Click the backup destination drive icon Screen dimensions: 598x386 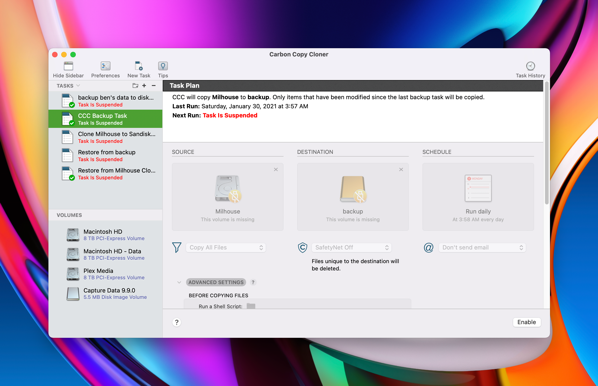pyautogui.click(x=353, y=189)
